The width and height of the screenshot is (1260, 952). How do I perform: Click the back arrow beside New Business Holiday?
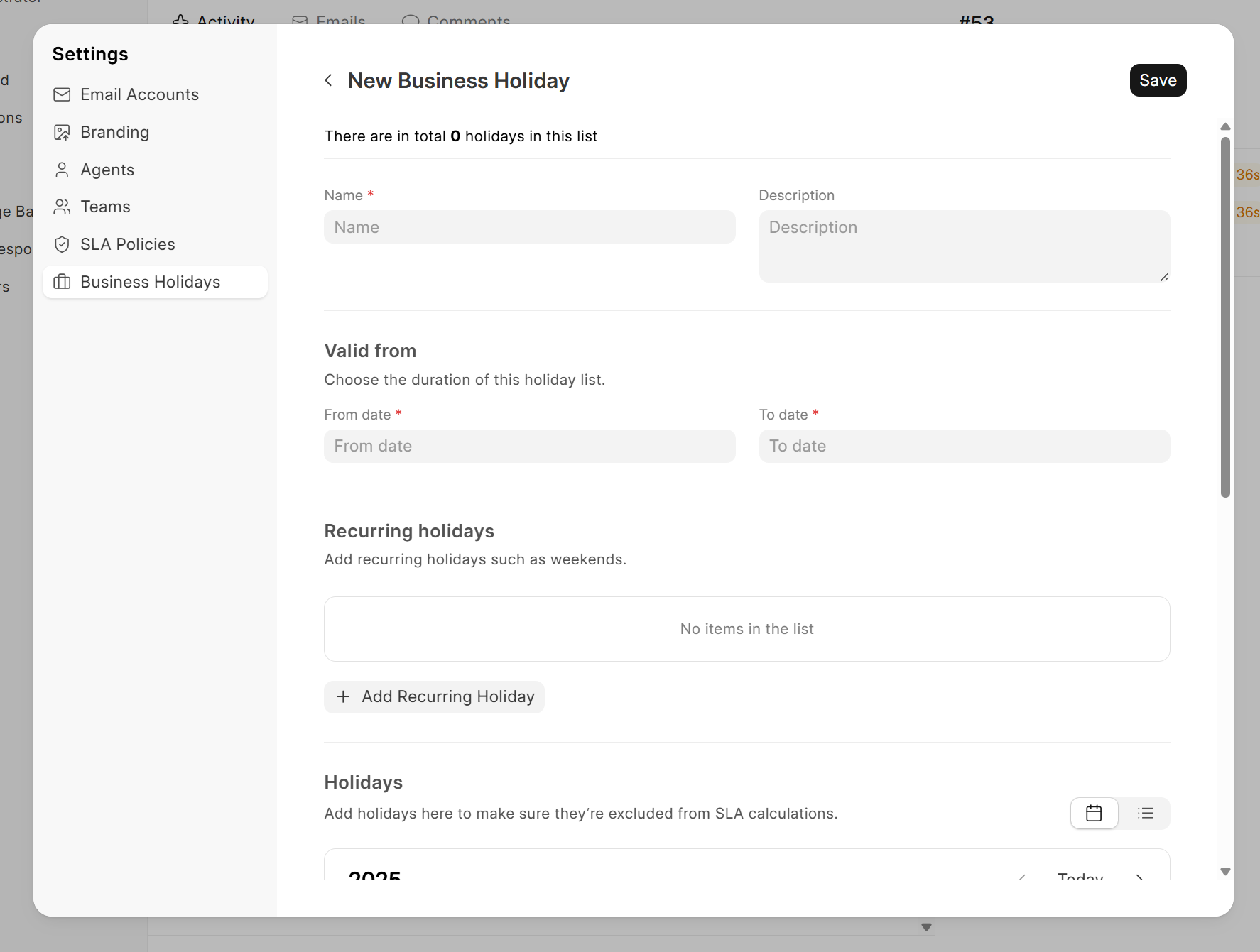(x=328, y=81)
